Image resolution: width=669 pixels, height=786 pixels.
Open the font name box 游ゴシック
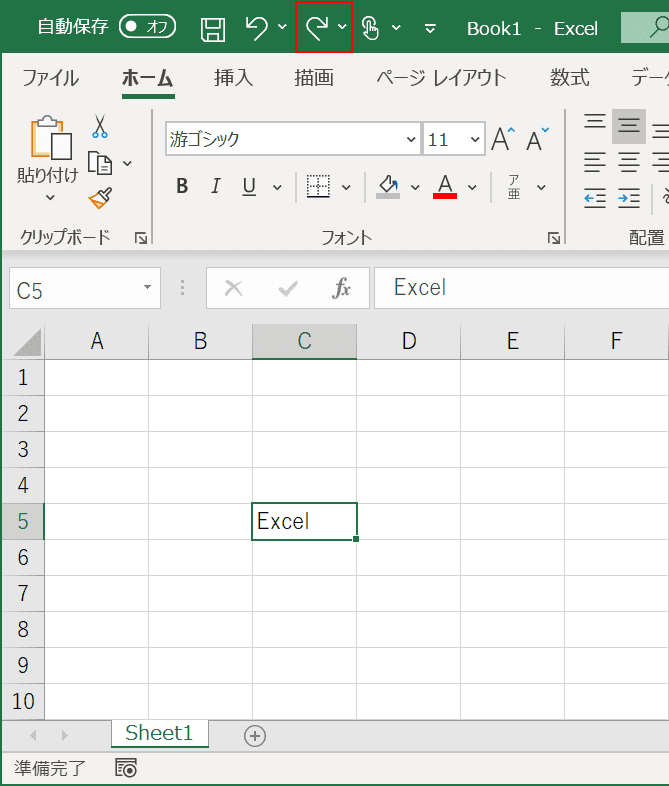pos(293,139)
